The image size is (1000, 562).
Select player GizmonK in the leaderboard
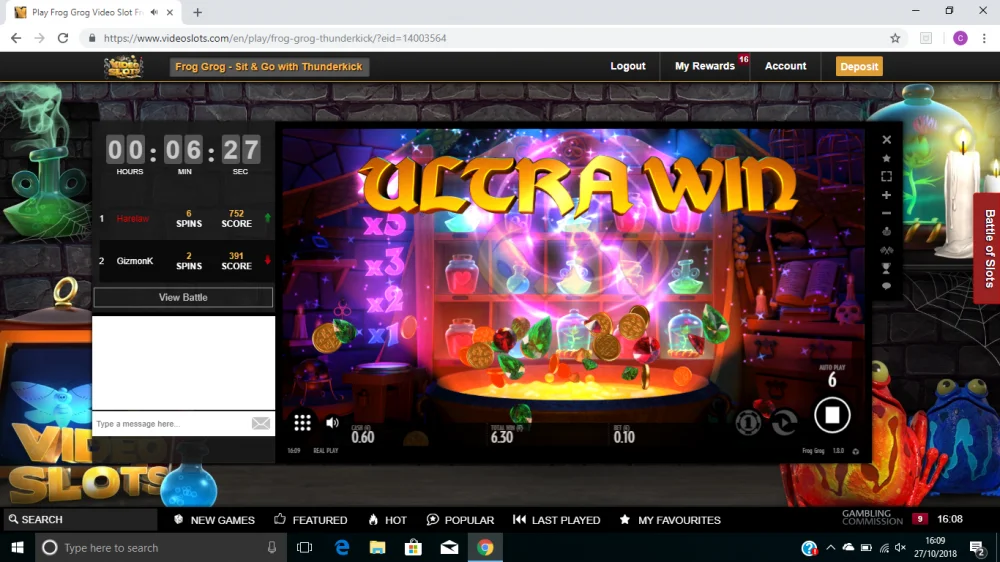tap(135, 260)
